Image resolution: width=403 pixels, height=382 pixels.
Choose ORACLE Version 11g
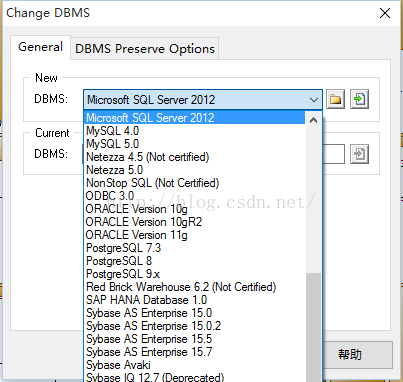(x=195, y=235)
